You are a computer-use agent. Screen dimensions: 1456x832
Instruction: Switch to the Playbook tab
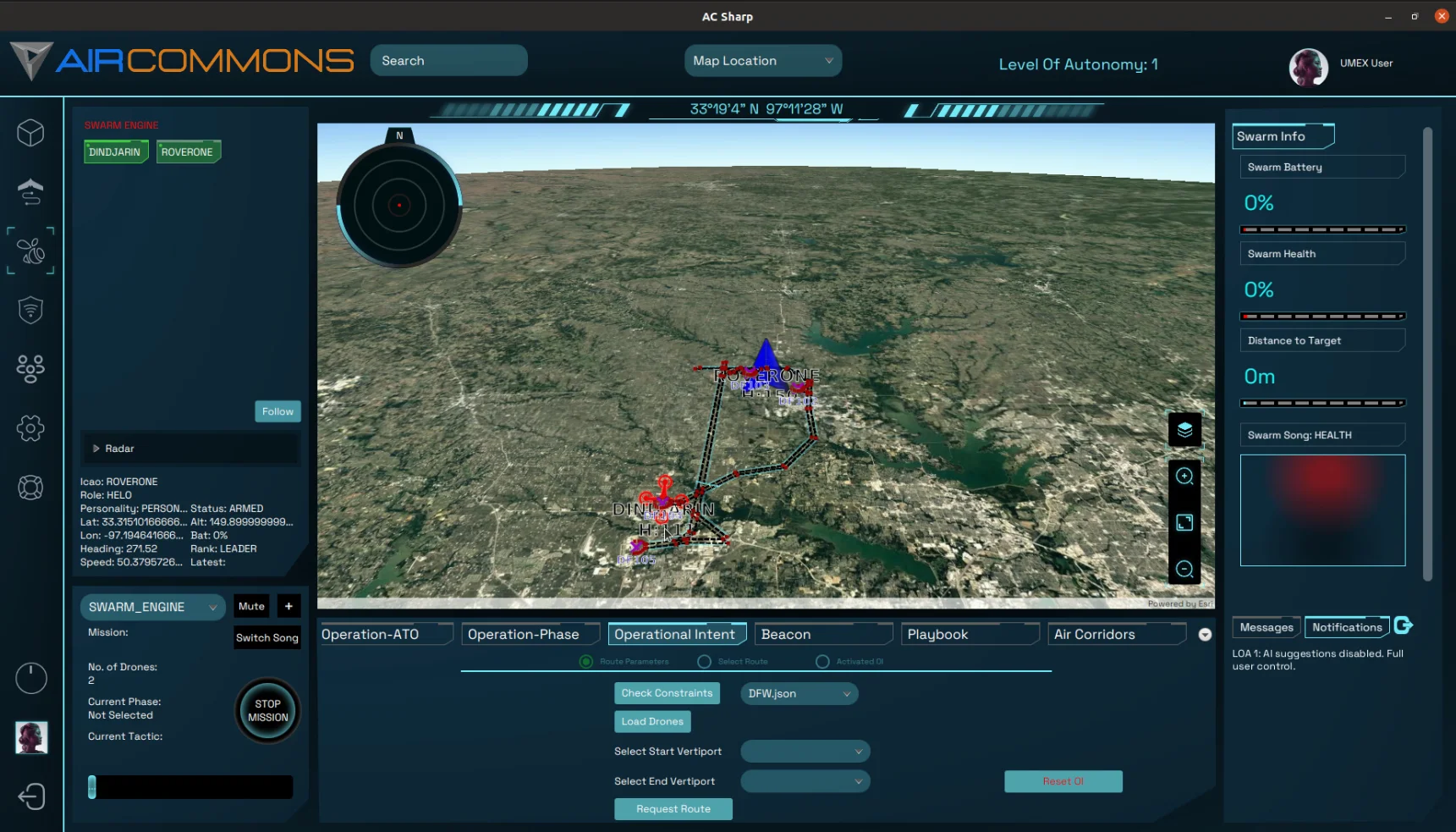[x=970, y=634]
